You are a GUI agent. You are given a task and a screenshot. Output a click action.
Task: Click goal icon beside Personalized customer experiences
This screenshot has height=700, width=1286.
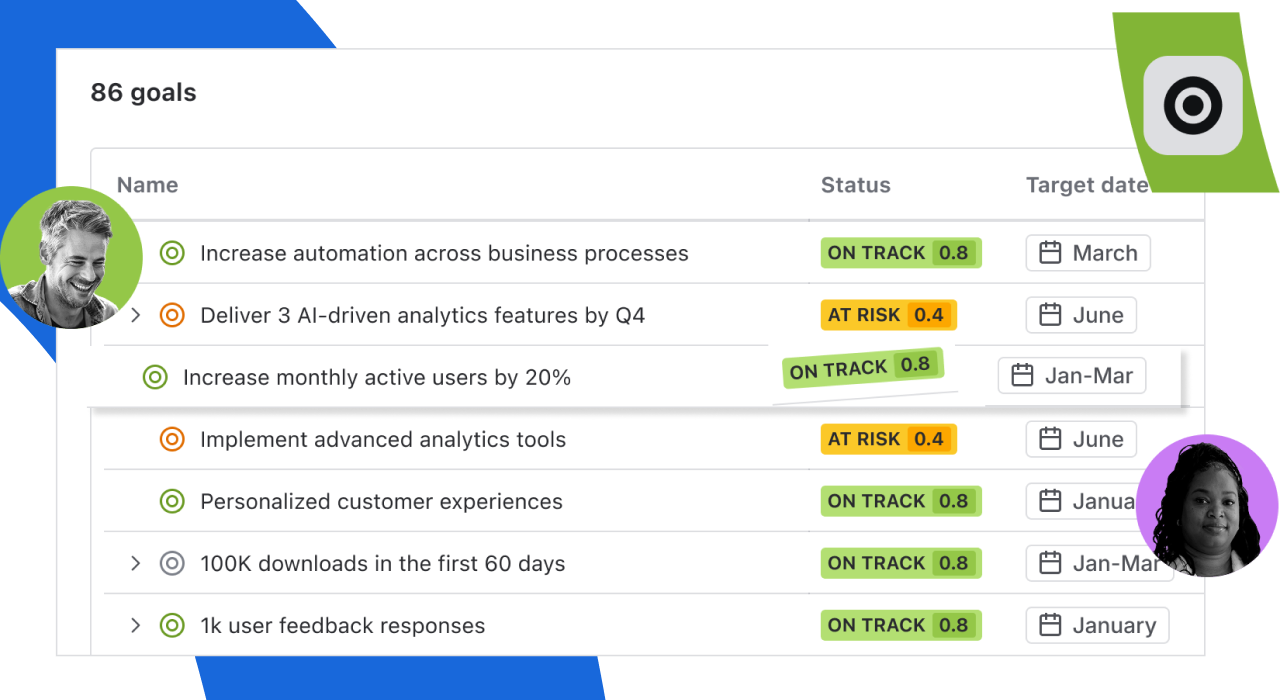coord(172,501)
